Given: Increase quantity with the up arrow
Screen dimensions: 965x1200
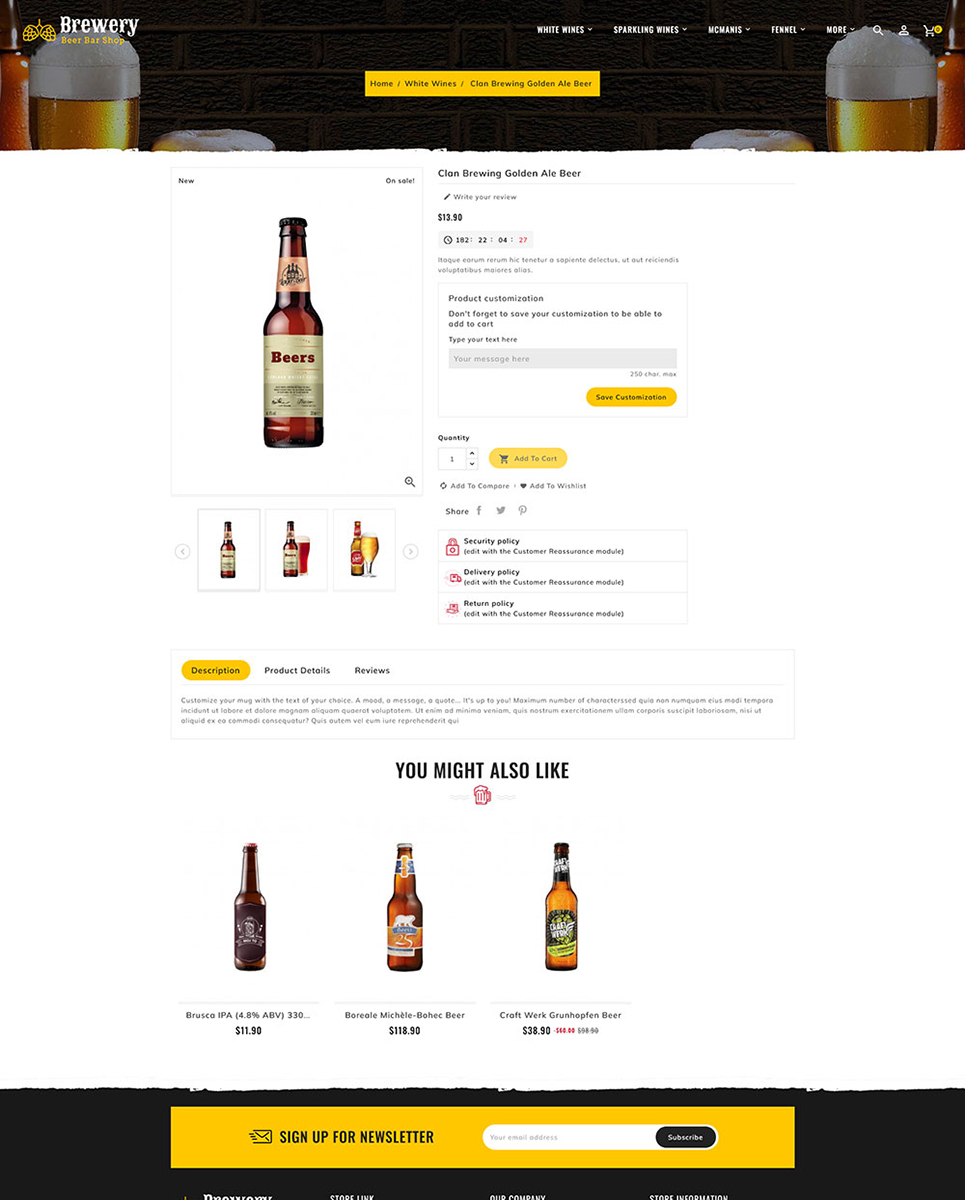Looking at the screenshot, I should click(x=472, y=453).
